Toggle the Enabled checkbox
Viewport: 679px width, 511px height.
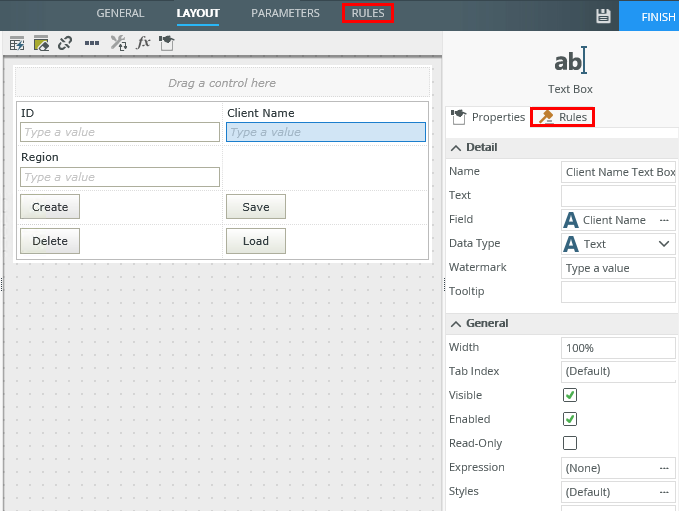click(570, 419)
